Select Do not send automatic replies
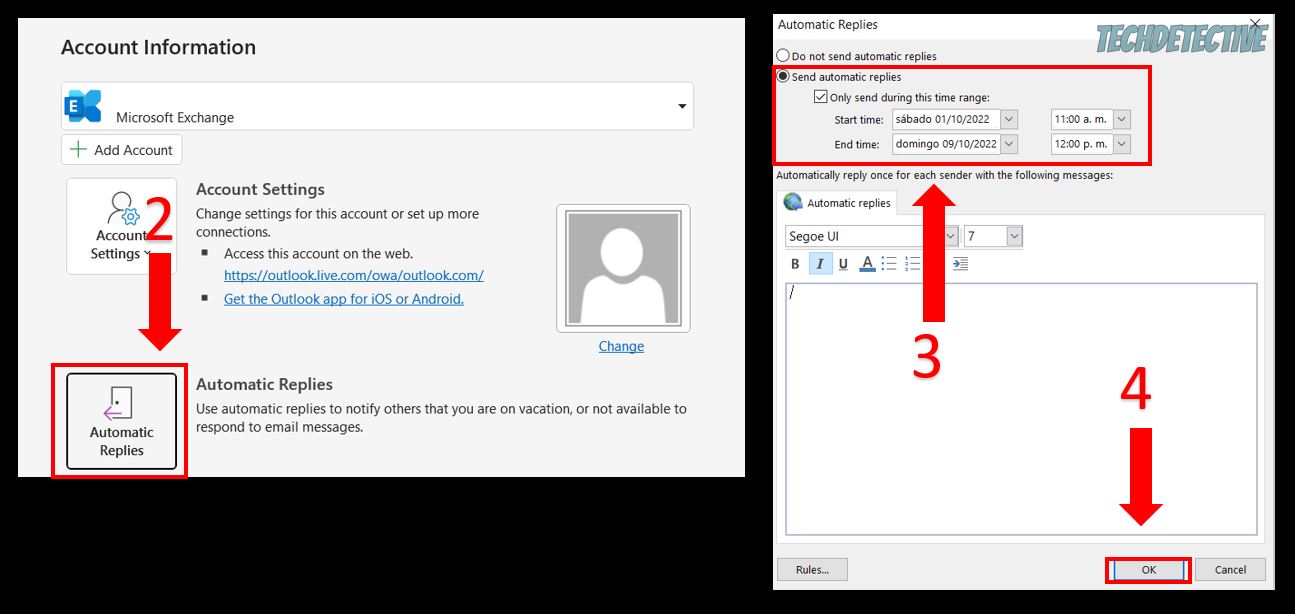The width and height of the screenshot is (1295, 614). click(x=781, y=56)
